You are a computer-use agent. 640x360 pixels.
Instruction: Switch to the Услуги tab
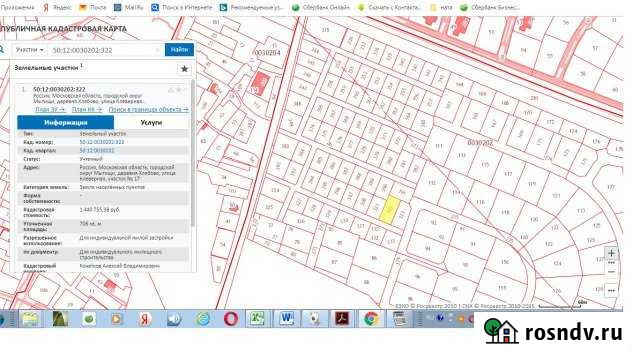tap(151, 122)
